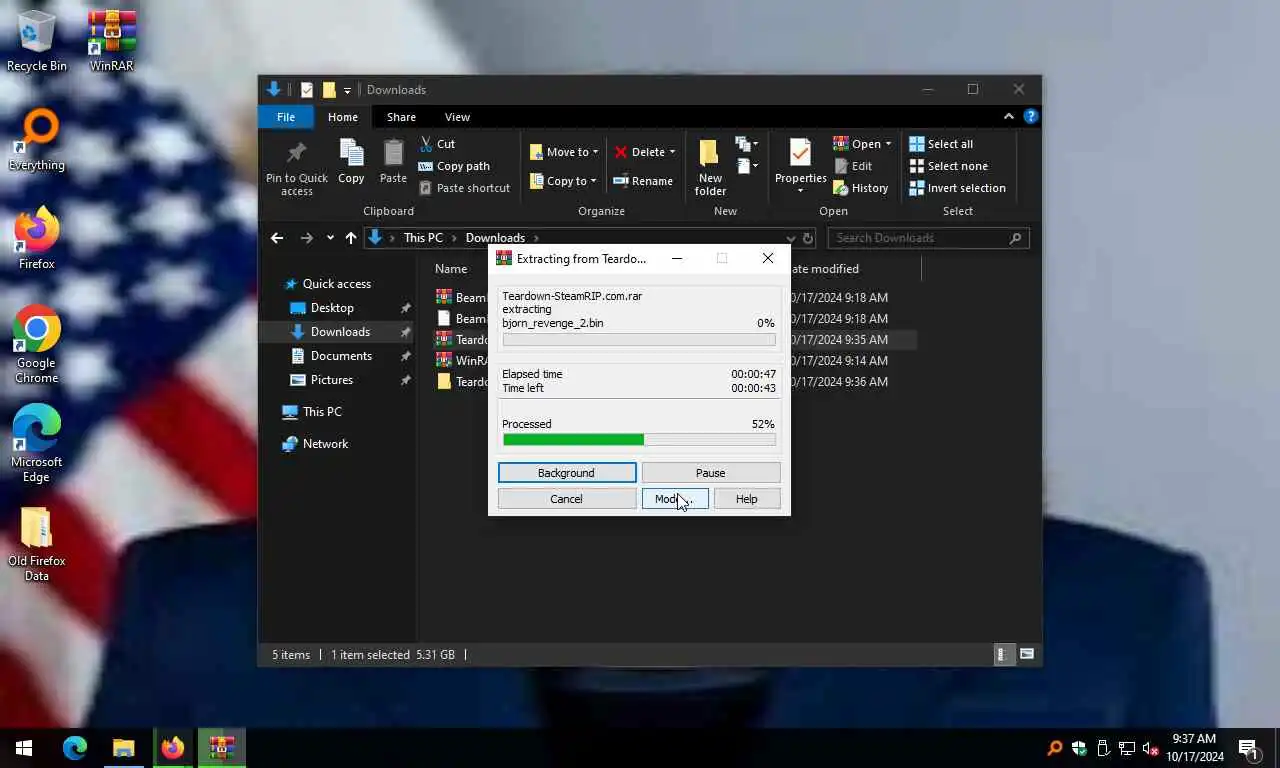Image resolution: width=1280 pixels, height=768 pixels.
Task: Click Copy path in the ribbon
Action: point(454,166)
